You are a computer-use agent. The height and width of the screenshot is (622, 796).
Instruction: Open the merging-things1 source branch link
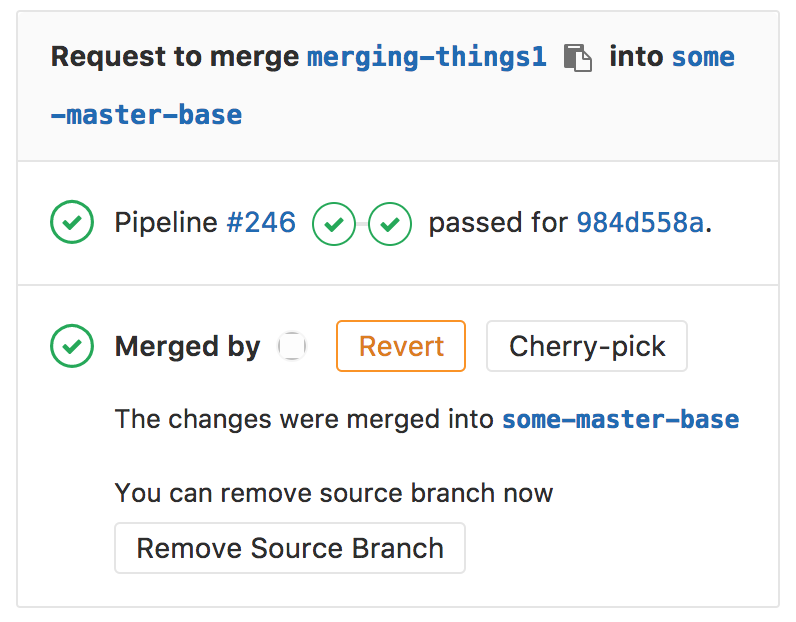(x=426, y=57)
